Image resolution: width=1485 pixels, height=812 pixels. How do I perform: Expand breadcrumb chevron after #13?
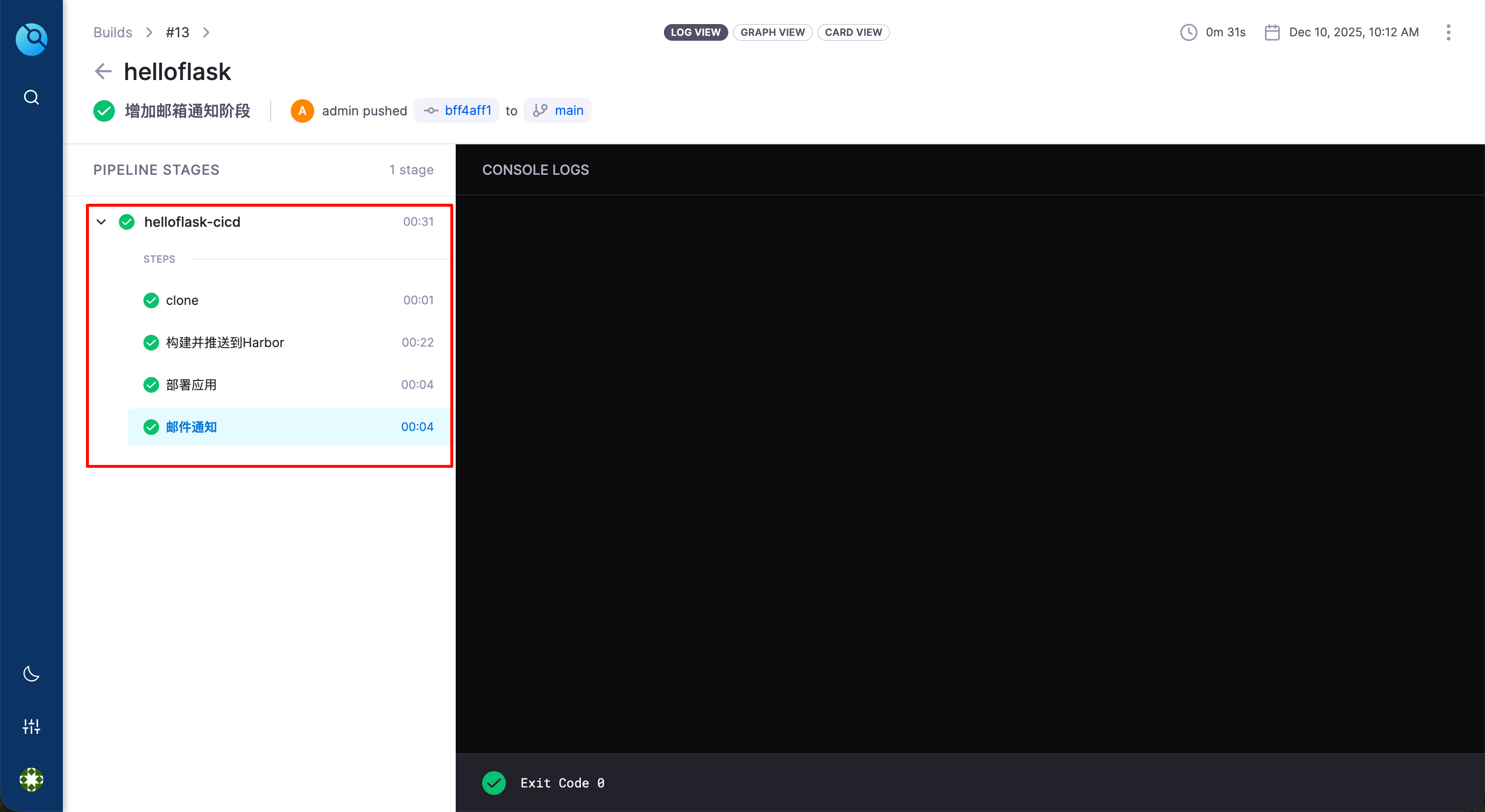206,32
